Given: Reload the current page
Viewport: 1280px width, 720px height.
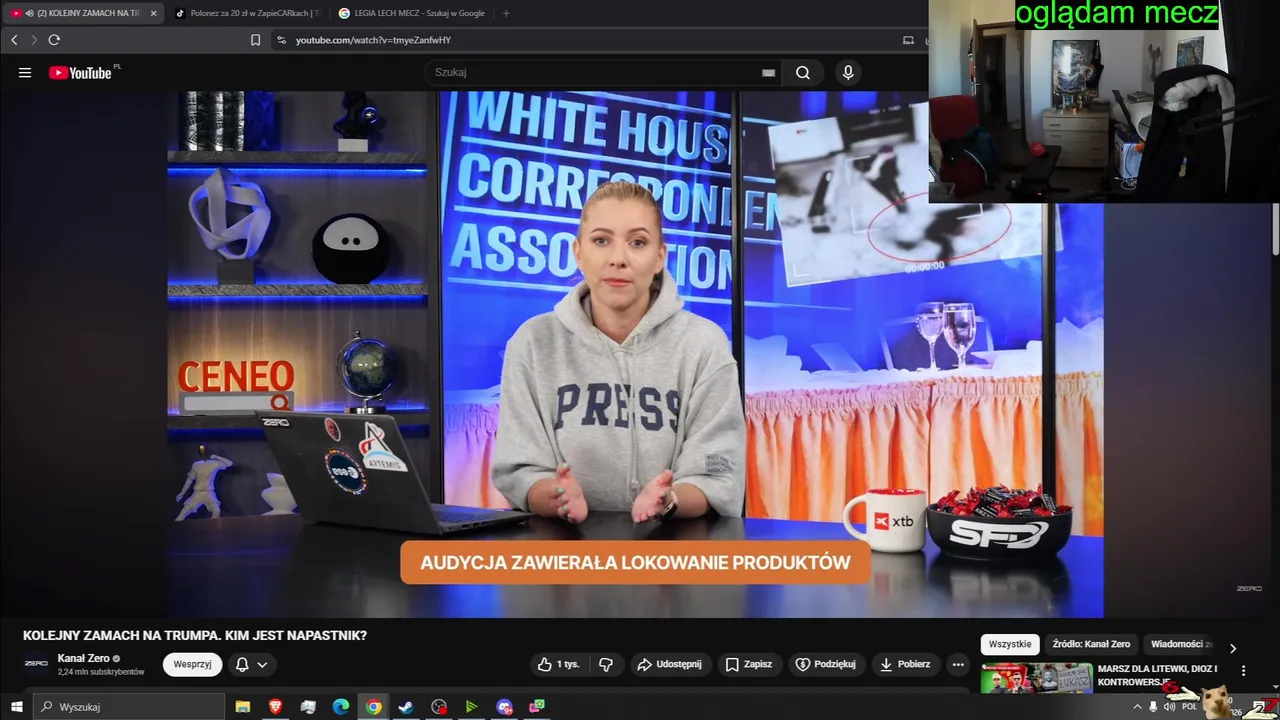Looking at the screenshot, I should 54,40.
